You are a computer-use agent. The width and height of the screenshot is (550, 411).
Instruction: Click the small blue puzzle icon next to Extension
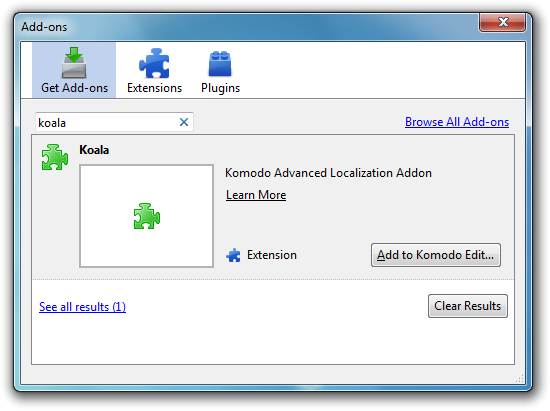click(x=234, y=255)
